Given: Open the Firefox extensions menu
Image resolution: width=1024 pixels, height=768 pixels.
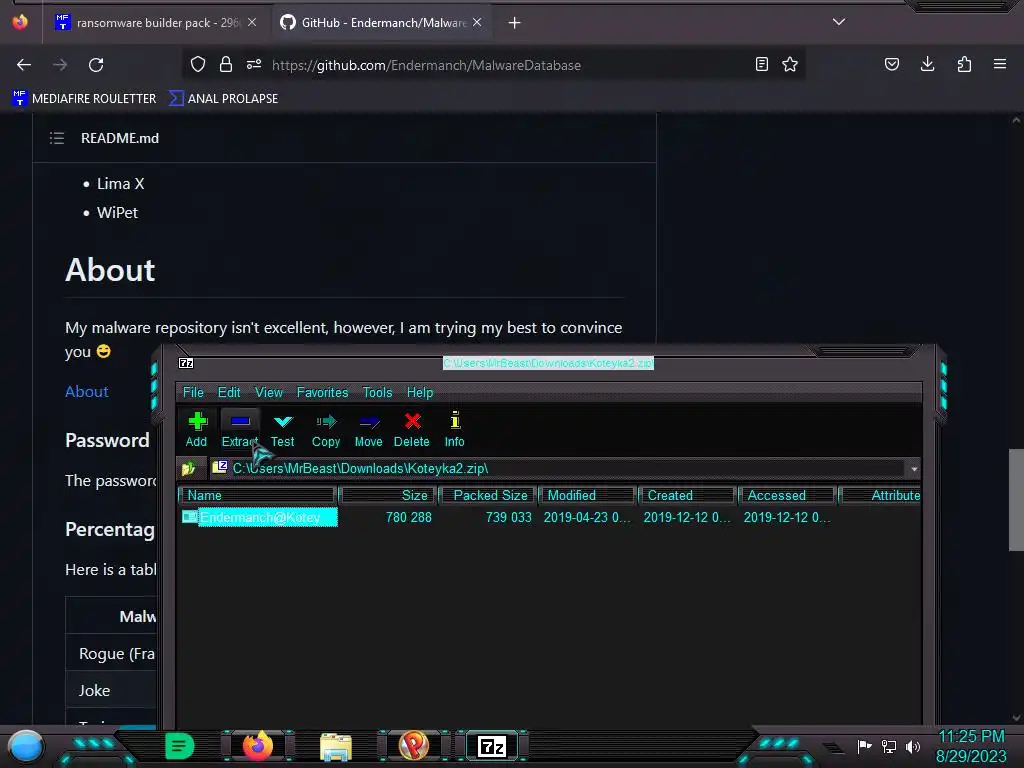Looking at the screenshot, I should tap(964, 64).
